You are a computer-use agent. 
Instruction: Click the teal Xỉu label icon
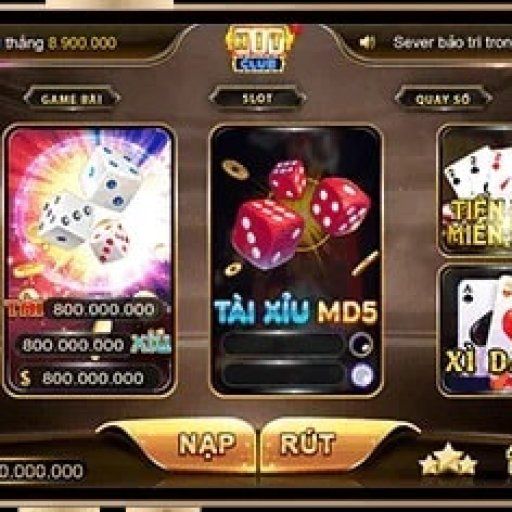coord(151,343)
